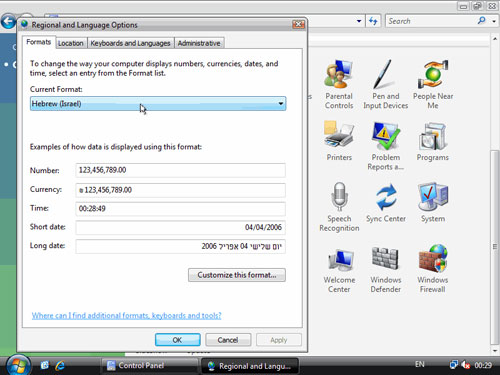
Task: Click the Number example field
Action: click(x=180, y=170)
